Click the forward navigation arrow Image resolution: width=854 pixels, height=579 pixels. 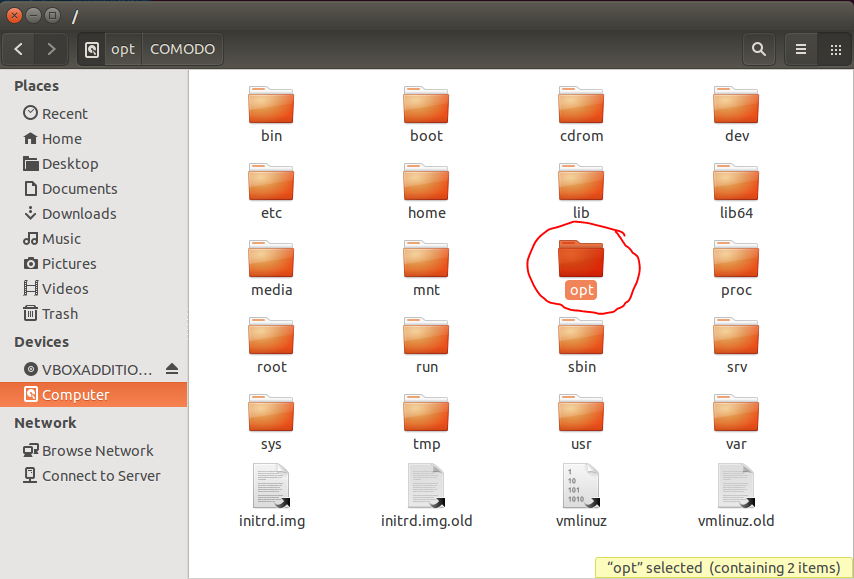pos(51,49)
